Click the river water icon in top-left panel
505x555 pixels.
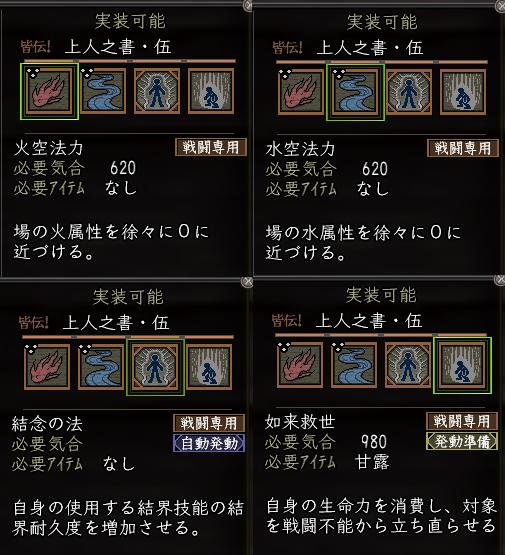point(103,91)
